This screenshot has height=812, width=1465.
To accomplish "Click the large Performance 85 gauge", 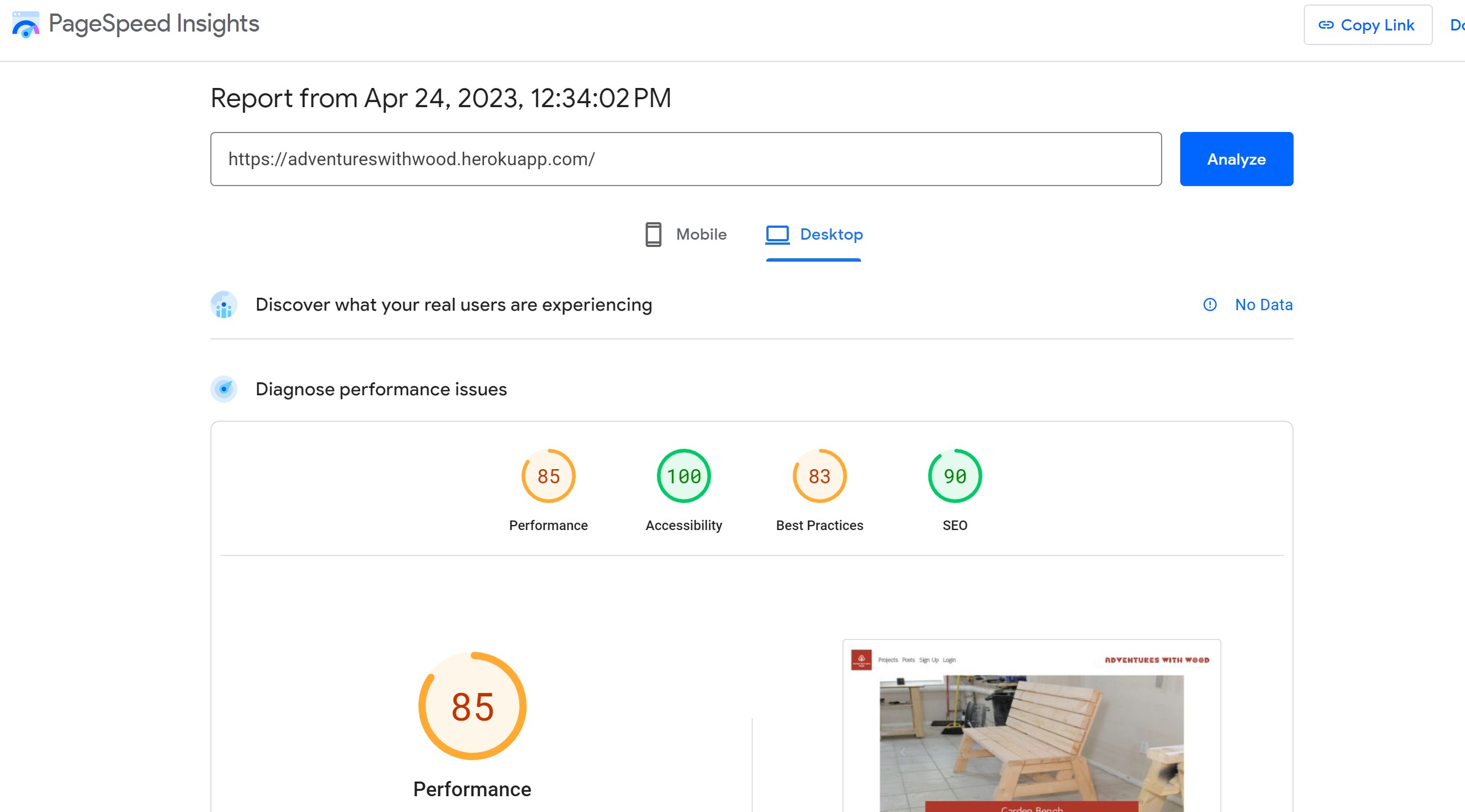I will click(472, 706).
